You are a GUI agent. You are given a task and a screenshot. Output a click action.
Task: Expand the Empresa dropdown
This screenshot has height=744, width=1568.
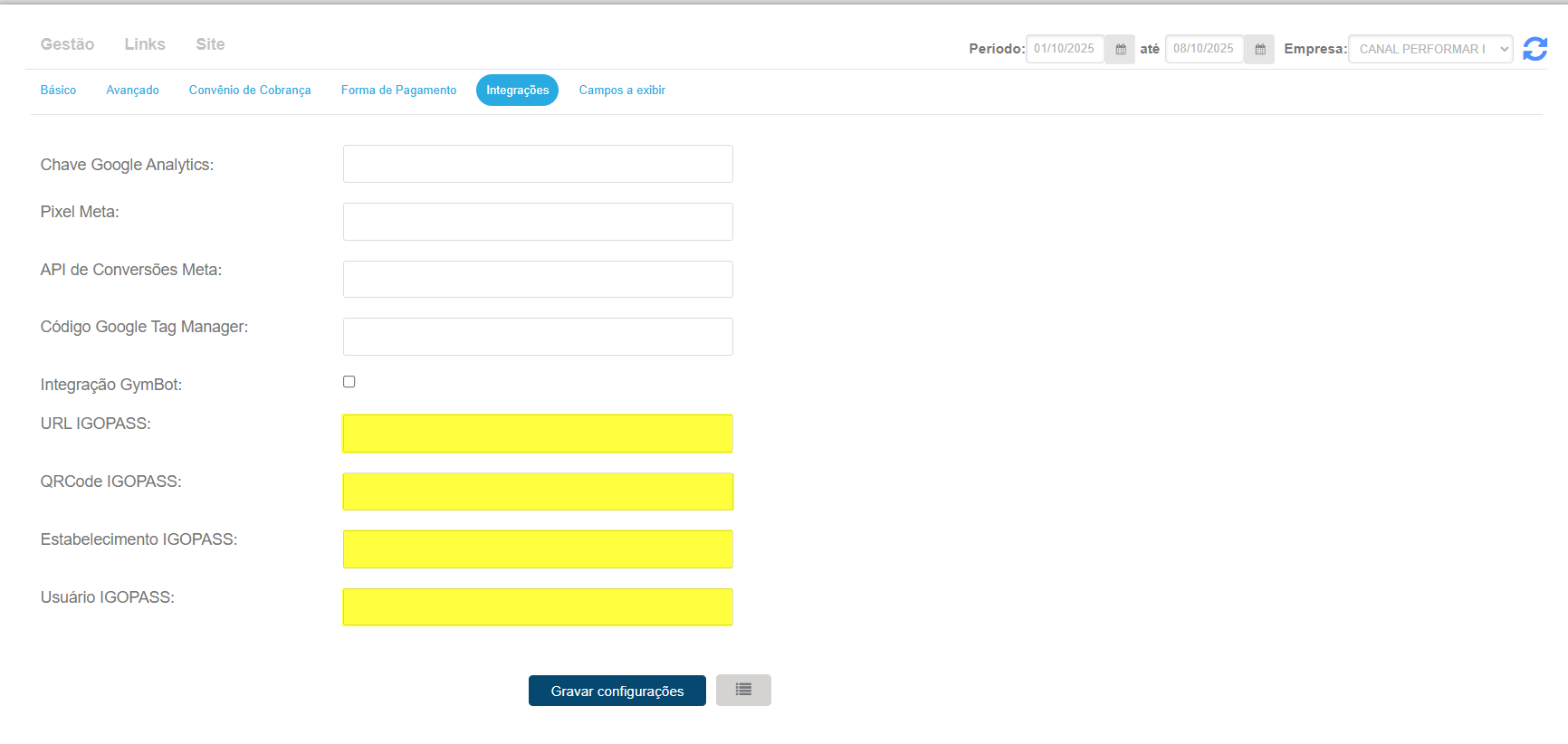[1429, 49]
